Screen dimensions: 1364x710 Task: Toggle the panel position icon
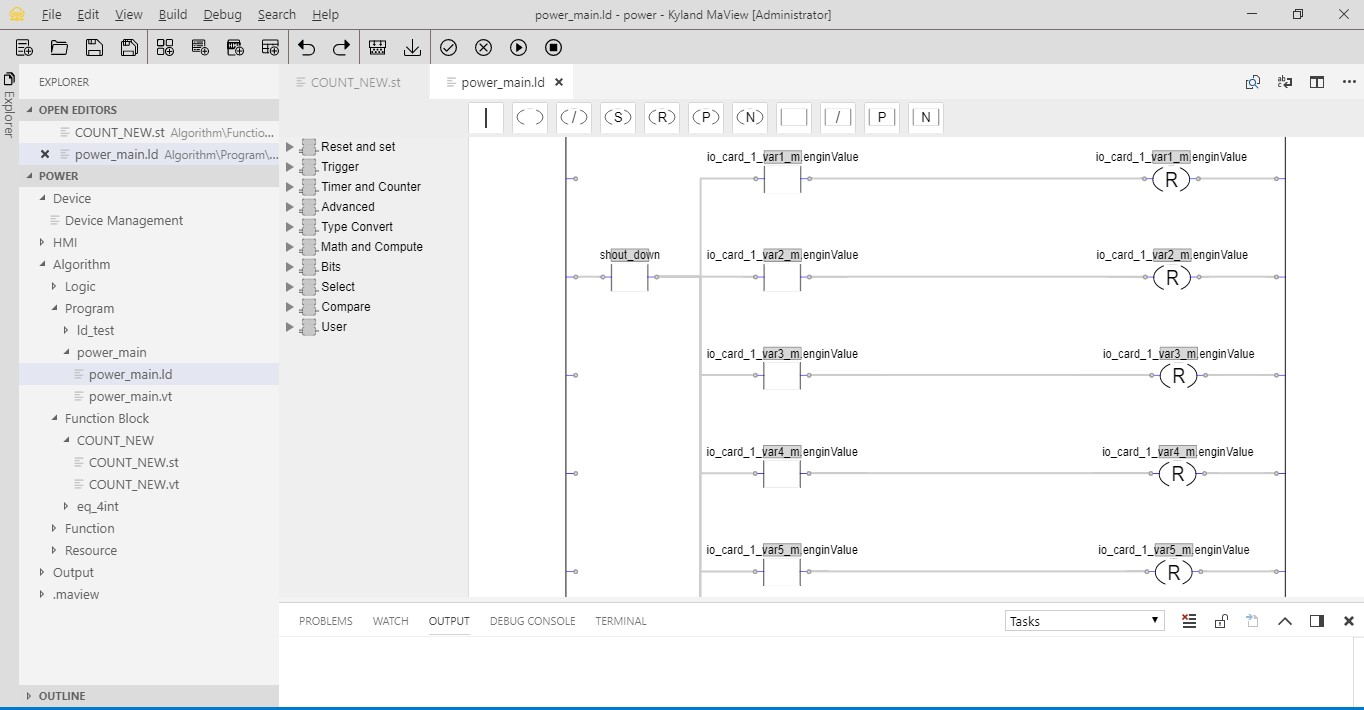point(1317,621)
